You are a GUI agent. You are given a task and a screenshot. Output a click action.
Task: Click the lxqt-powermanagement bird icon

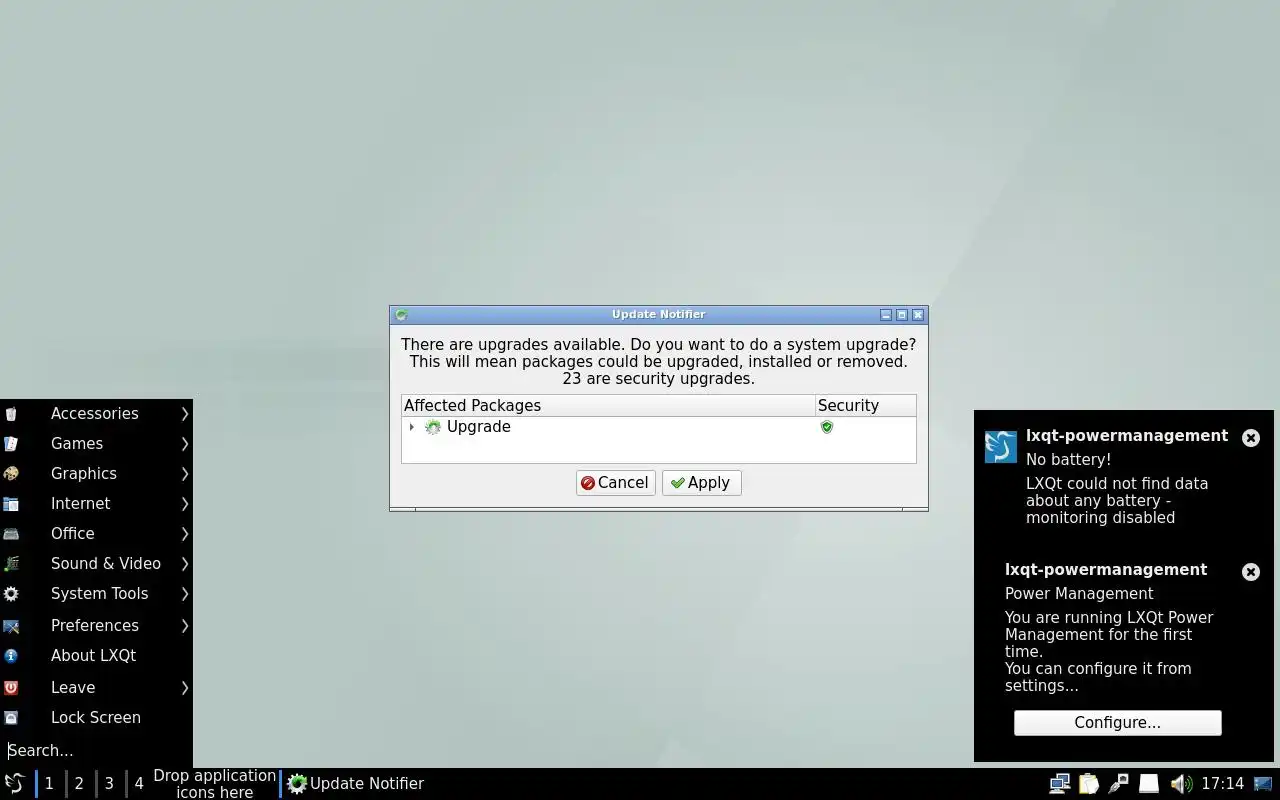(1000, 446)
